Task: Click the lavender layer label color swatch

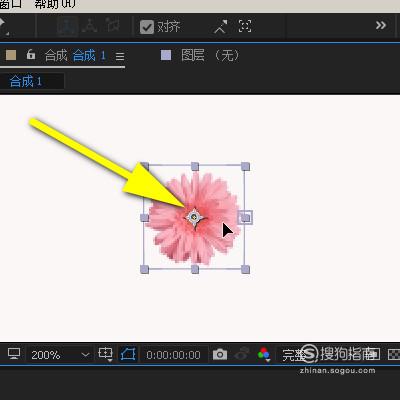Action: point(166,55)
